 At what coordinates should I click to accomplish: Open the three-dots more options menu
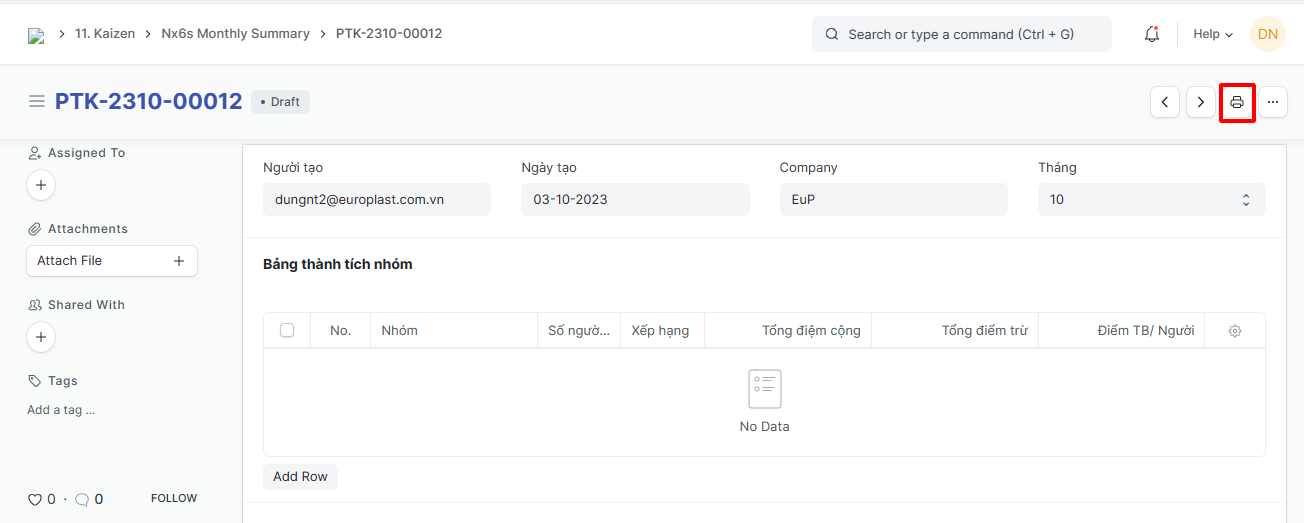click(x=1273, y=102)
